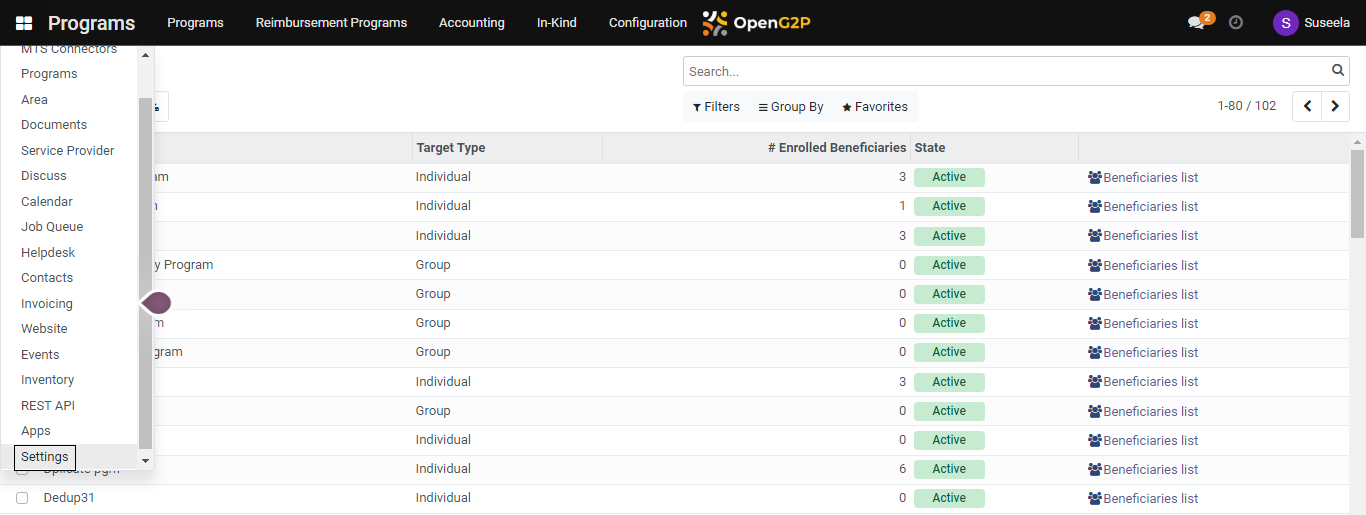Open the Group By dropdown
This screenshot has height=515, width=1366.
(x=790, y=107)
